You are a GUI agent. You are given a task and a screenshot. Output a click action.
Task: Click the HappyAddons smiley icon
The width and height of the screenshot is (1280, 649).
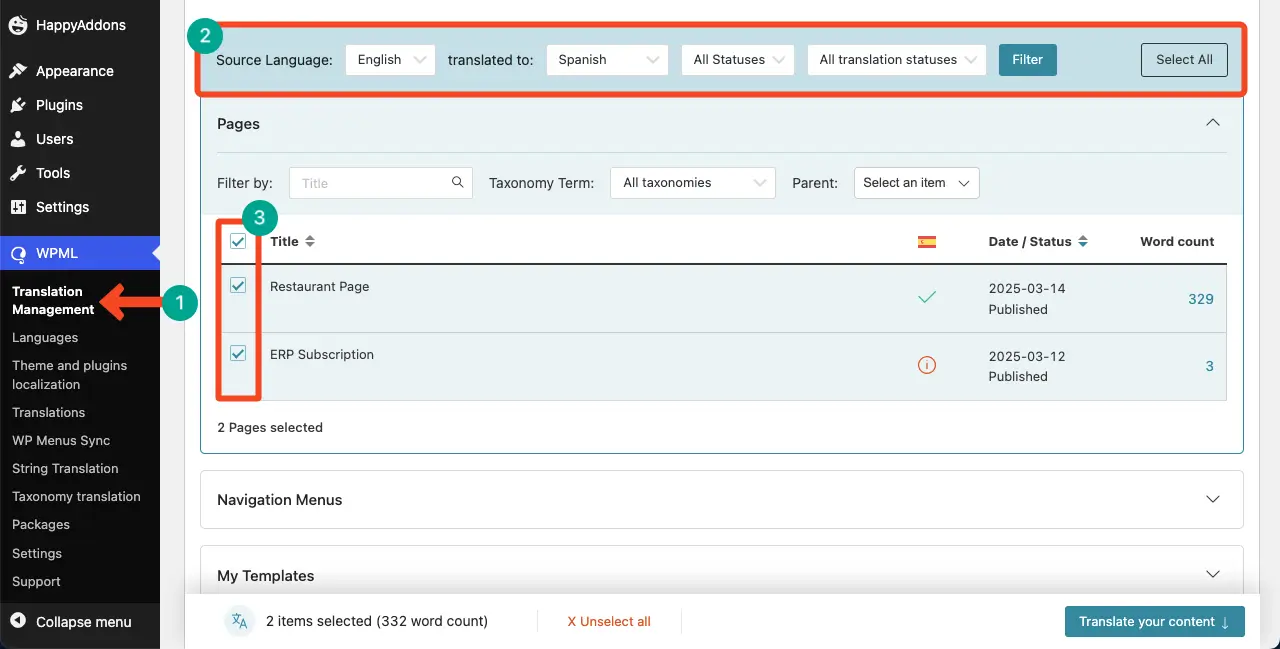point(18,25)
